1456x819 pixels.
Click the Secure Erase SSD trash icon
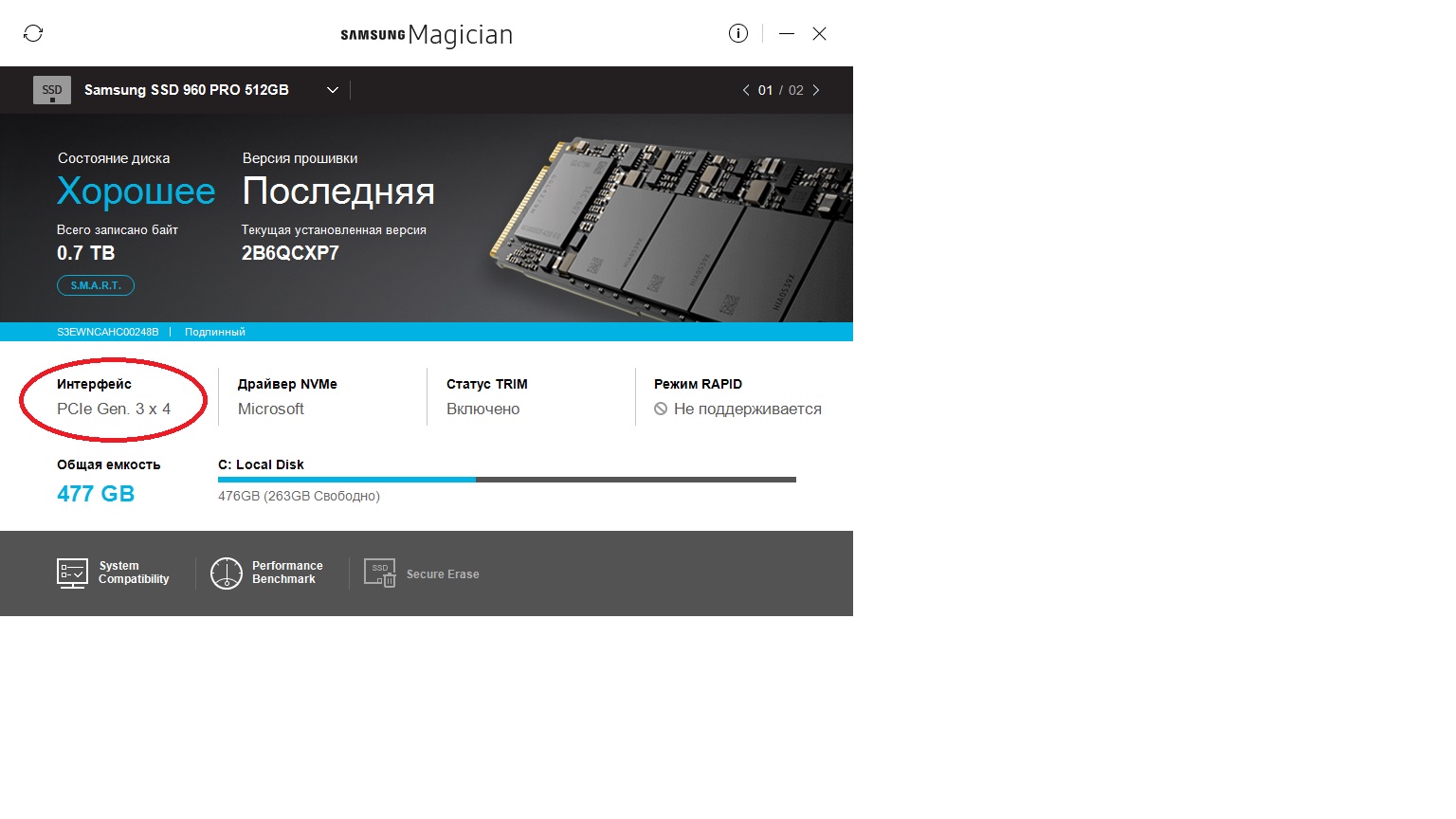point(380,573)
